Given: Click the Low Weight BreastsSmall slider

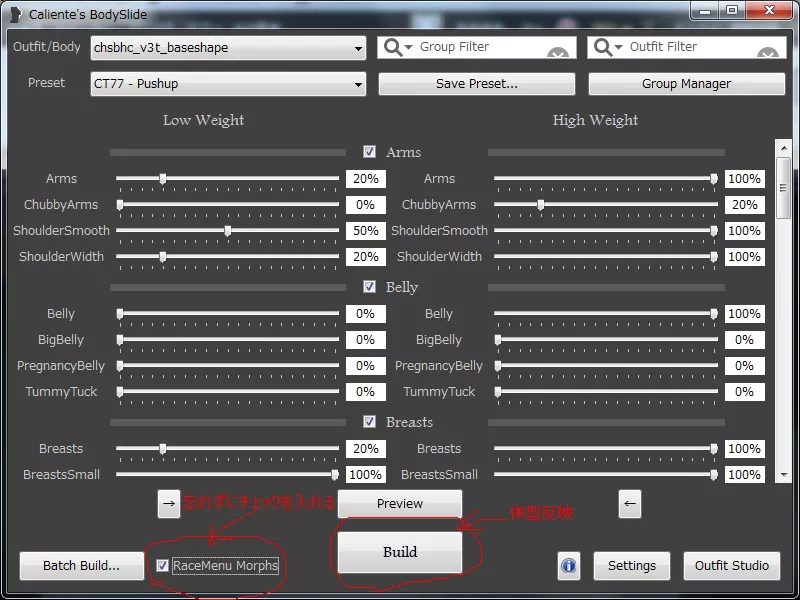Looking at the screenshot, I should 228,474.
